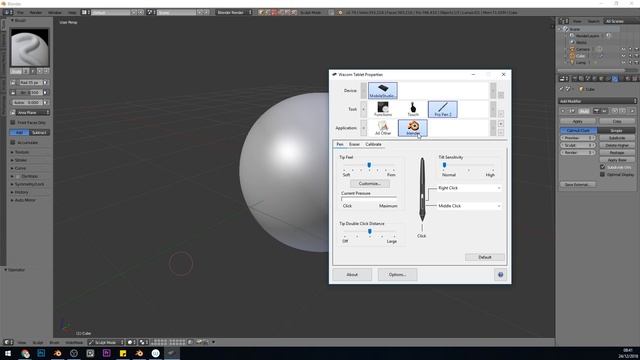Click the Save External button
The width and height of the screenshot is (640, 360).
577,184
